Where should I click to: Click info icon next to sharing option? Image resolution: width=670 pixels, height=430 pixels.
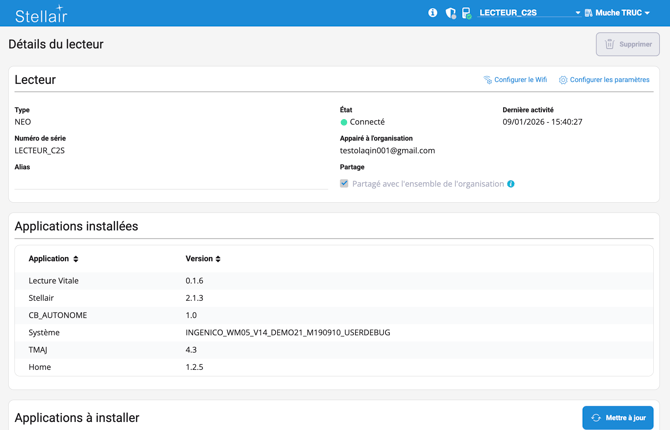pyautogui.click(x=511, y=184)
